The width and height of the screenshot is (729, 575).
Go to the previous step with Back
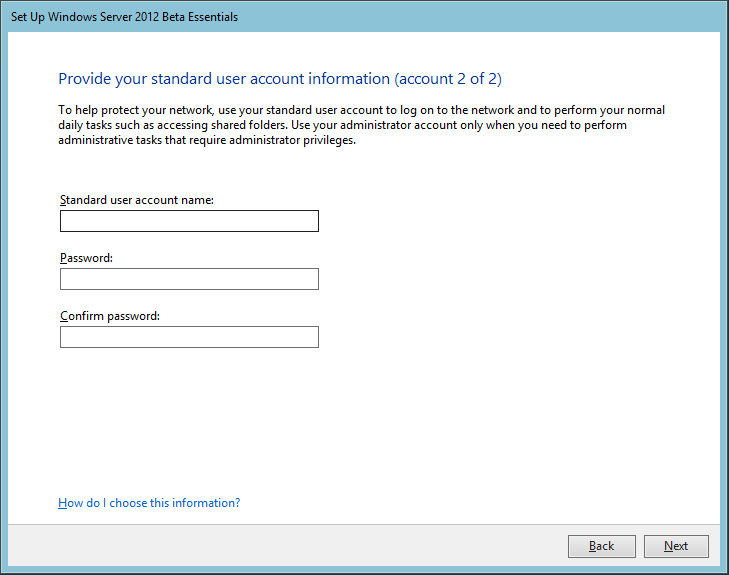click(602, 546)
